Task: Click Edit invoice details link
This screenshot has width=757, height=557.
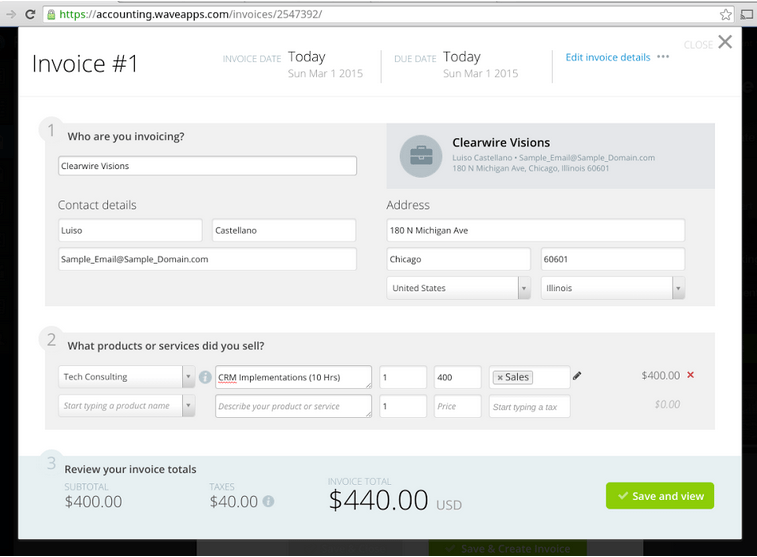Action: pyautogui.click(x=608, y=57)
